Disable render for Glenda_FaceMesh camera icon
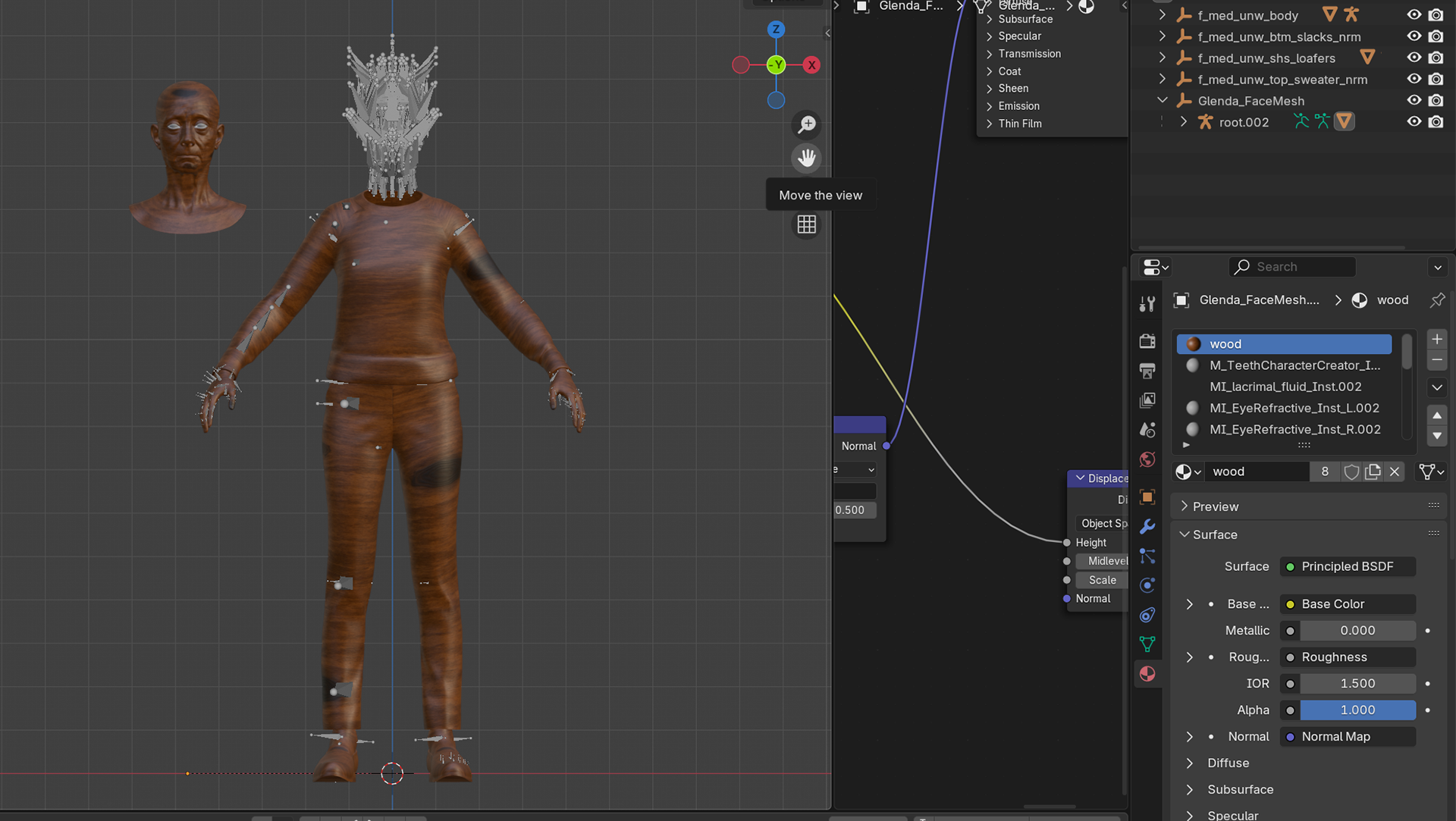Image resolution: width=1456 pixels, height=821 pixels. [1436, 100]
